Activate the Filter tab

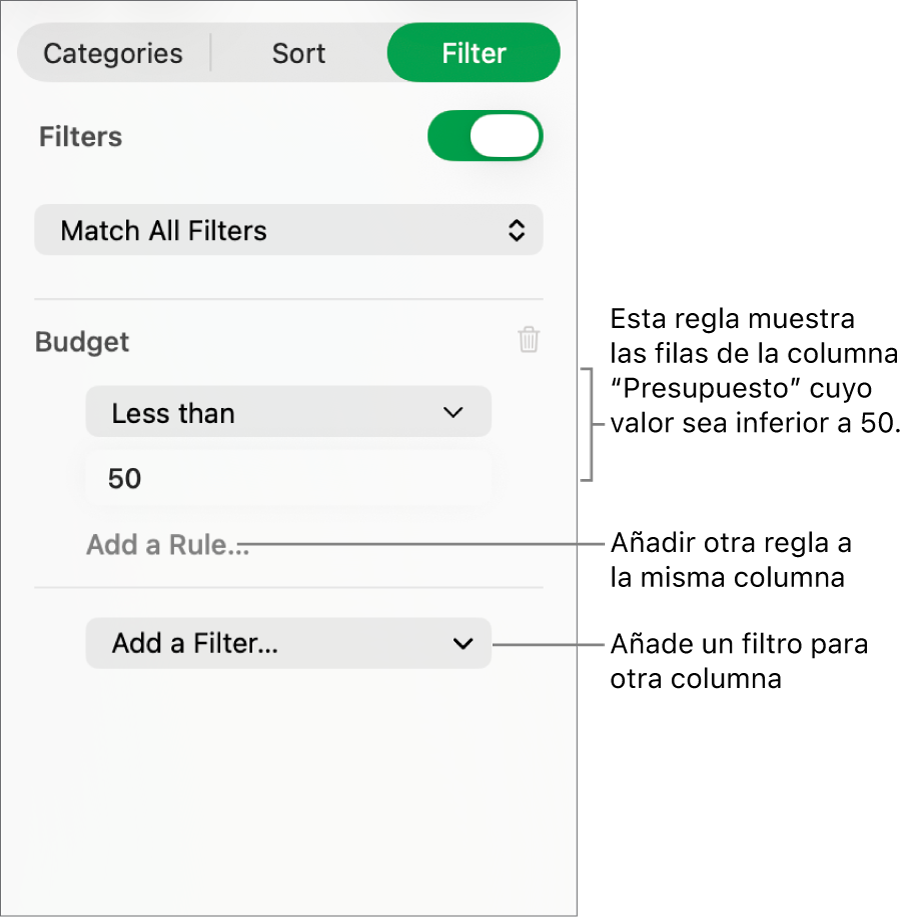click(x=473, y=53)
